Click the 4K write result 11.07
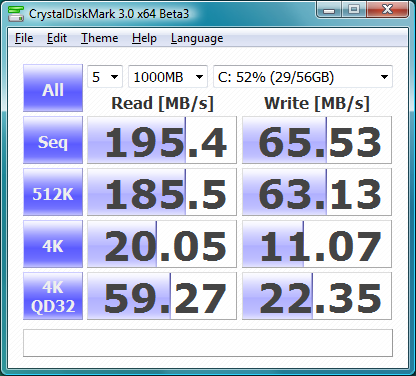Image resolution: width=416 pixels, height=376 pixels. pos(317,244)
